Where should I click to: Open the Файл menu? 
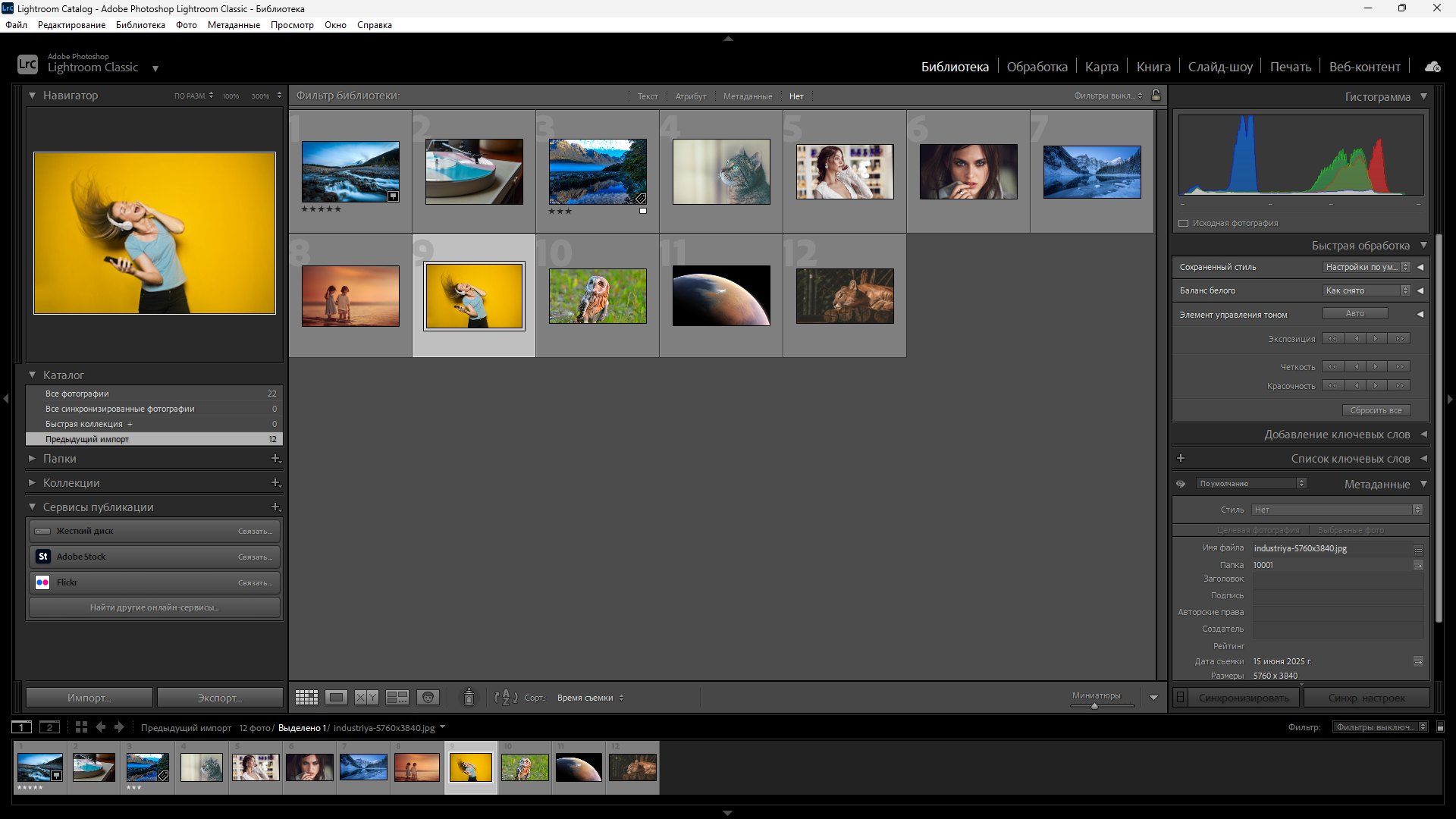pyautogui.click(x=16, y=25)
